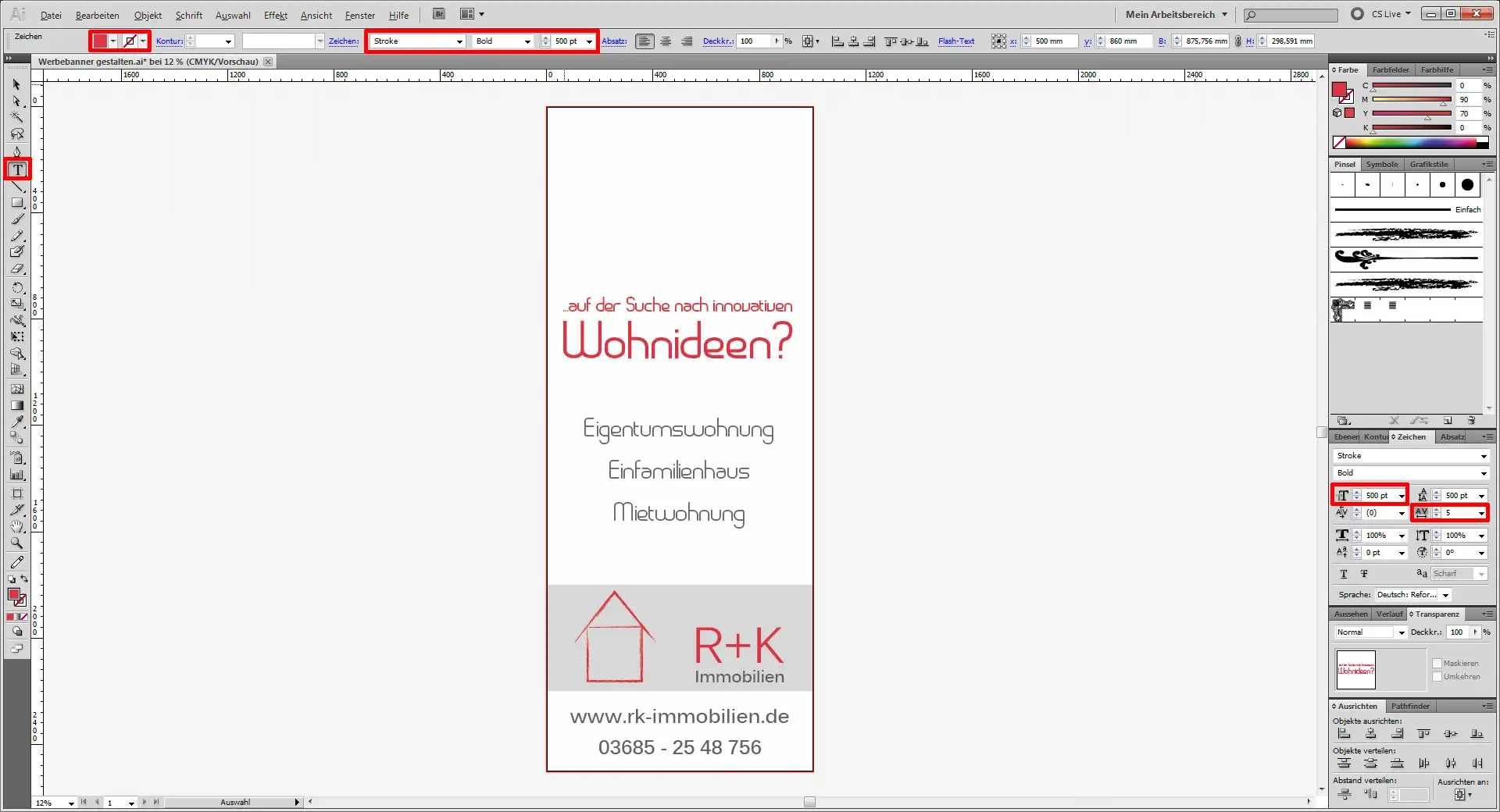Select the black Selection tool arrow
Viewport: 1500px width, 812px height.
[17, 85]
